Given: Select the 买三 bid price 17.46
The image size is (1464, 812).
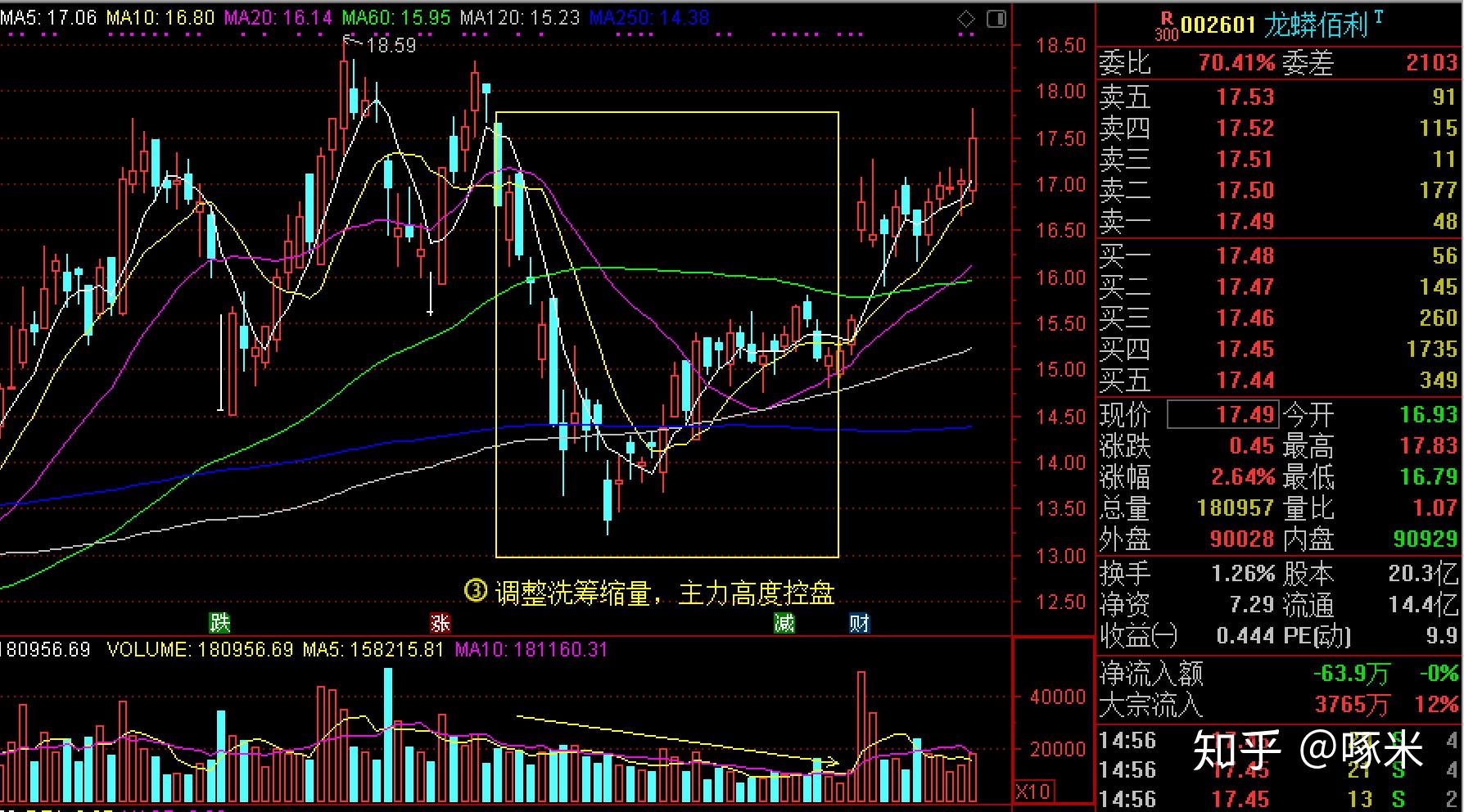Looking at the screenshot, I should 1245,318.
